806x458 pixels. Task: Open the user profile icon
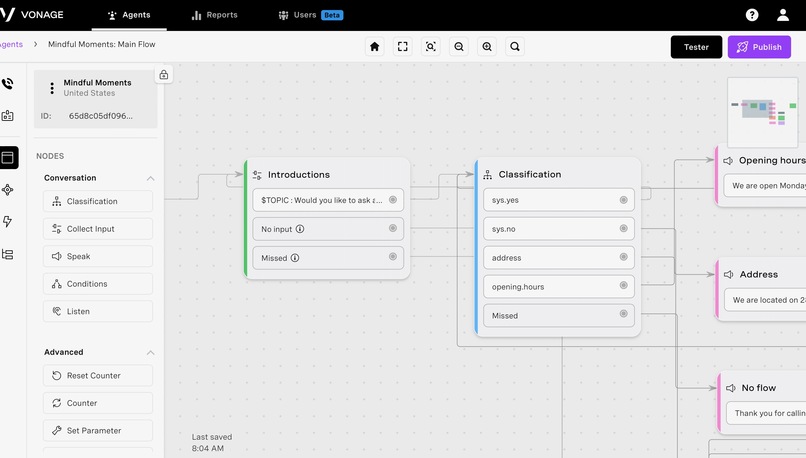tap(783, 15)
